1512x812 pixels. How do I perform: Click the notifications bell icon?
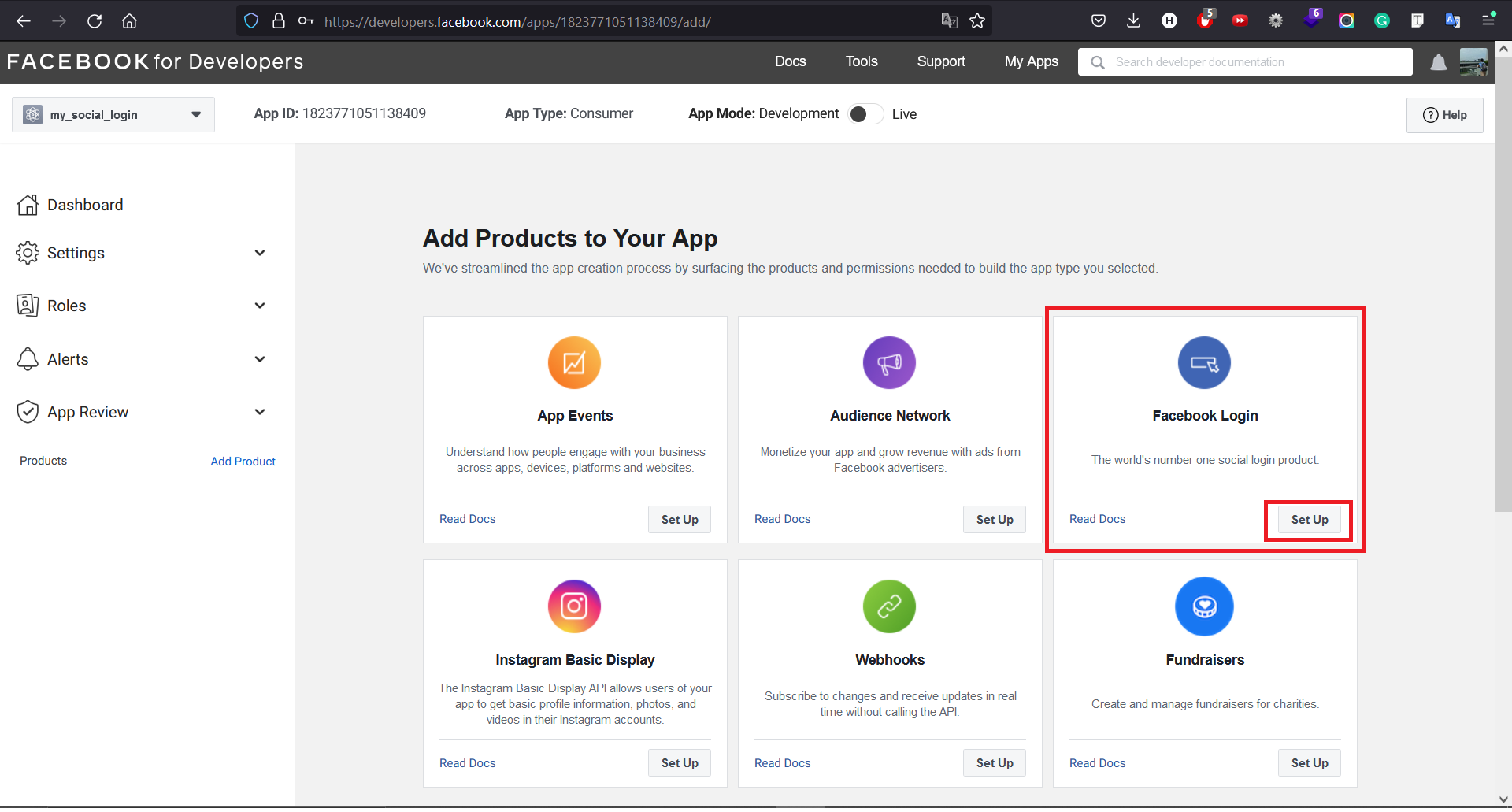tap(1438, 62)
